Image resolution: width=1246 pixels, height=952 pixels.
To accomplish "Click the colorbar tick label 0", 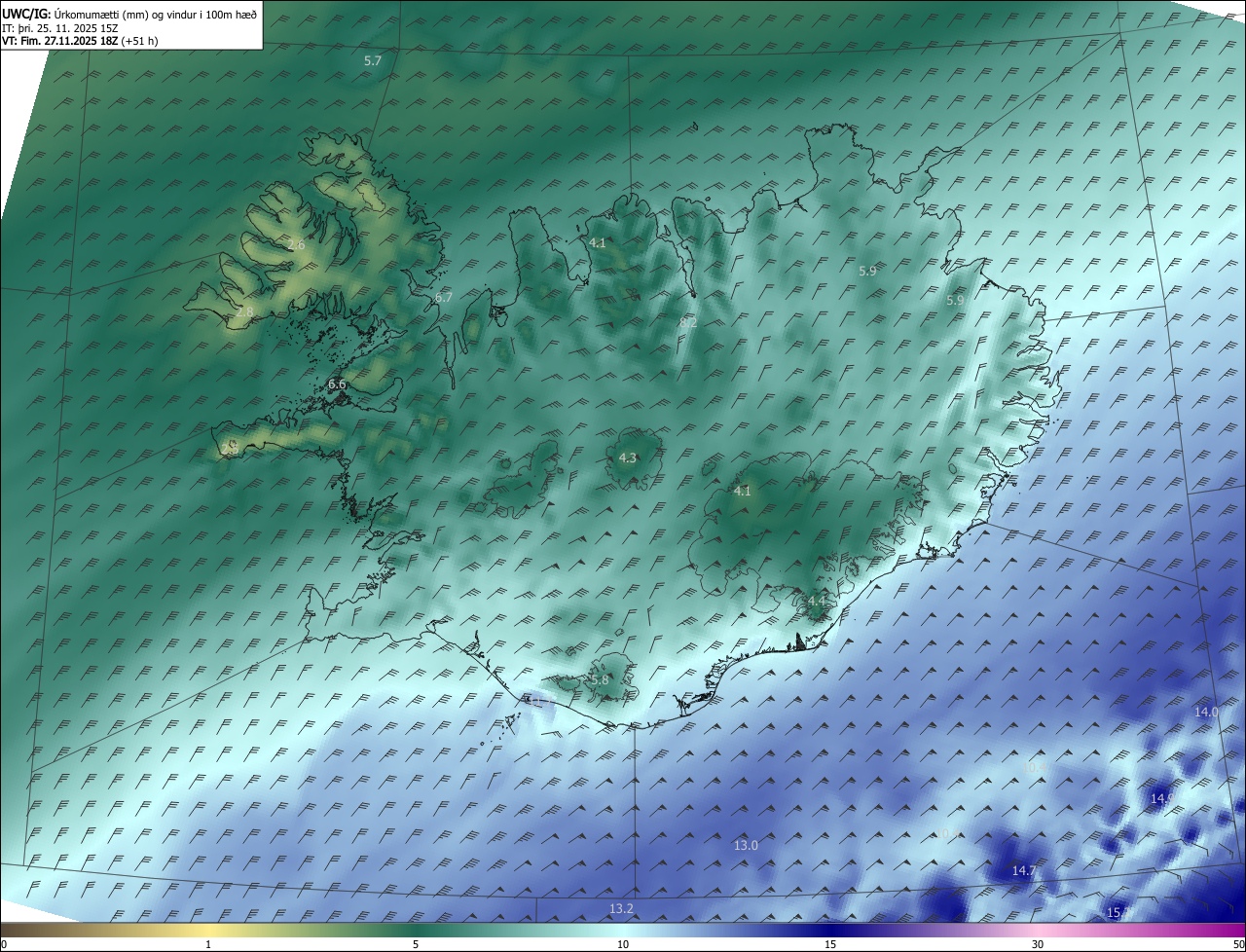I will coord(3,944).
